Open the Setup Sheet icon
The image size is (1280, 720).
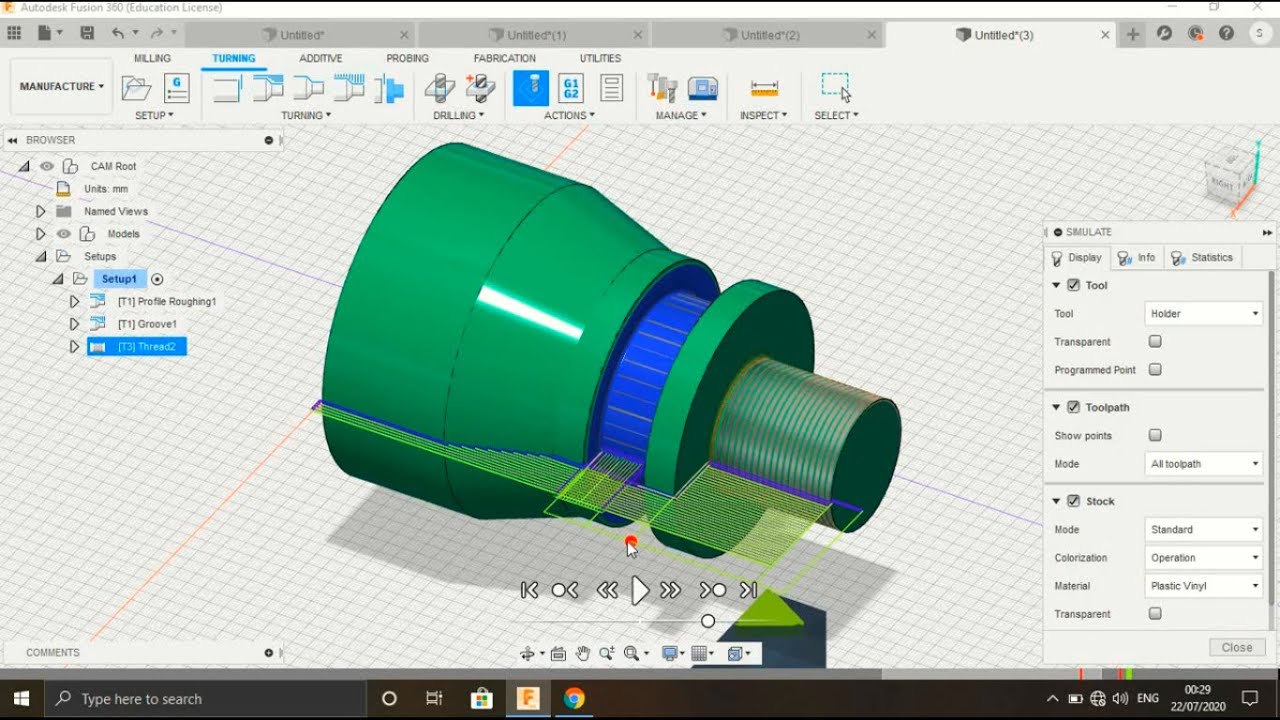(x=612, y=88)
